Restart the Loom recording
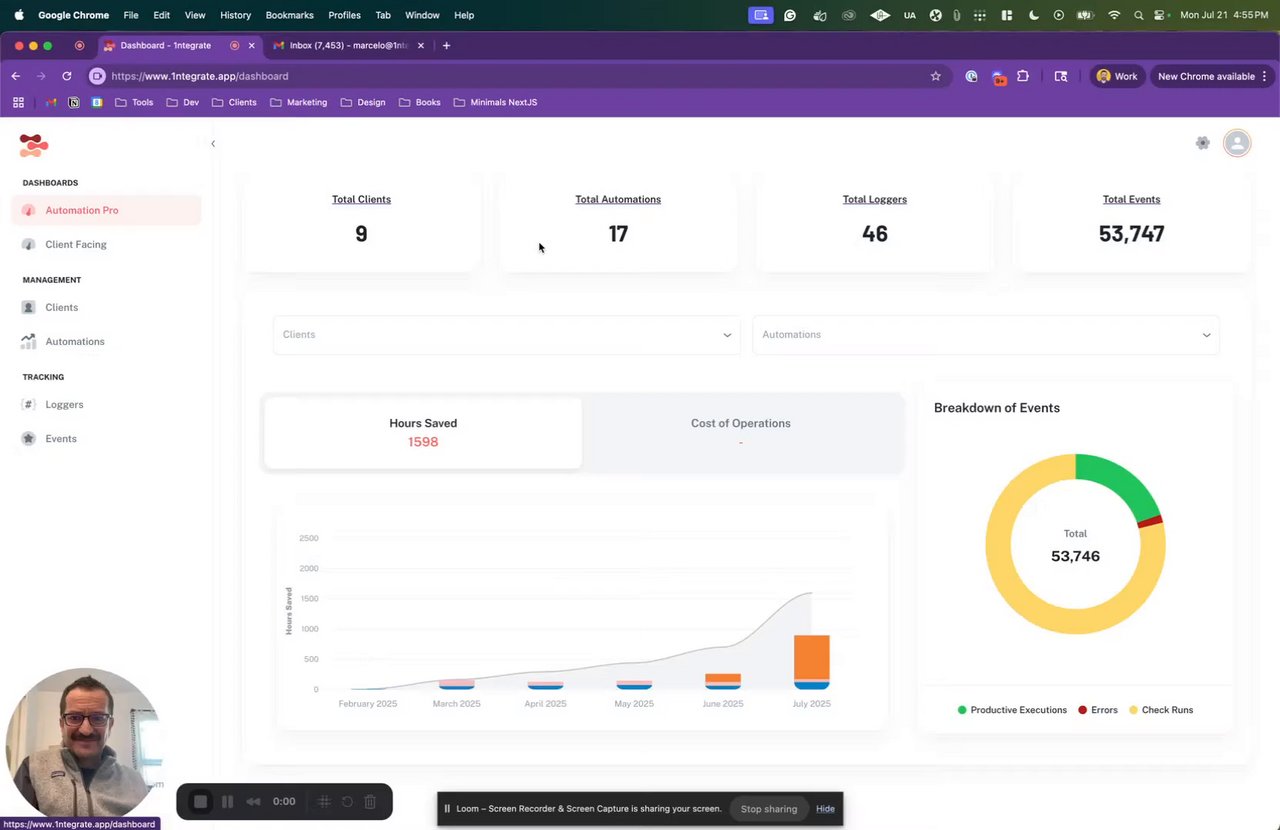This screenshot has height=830, width=1280. point(347,801)
